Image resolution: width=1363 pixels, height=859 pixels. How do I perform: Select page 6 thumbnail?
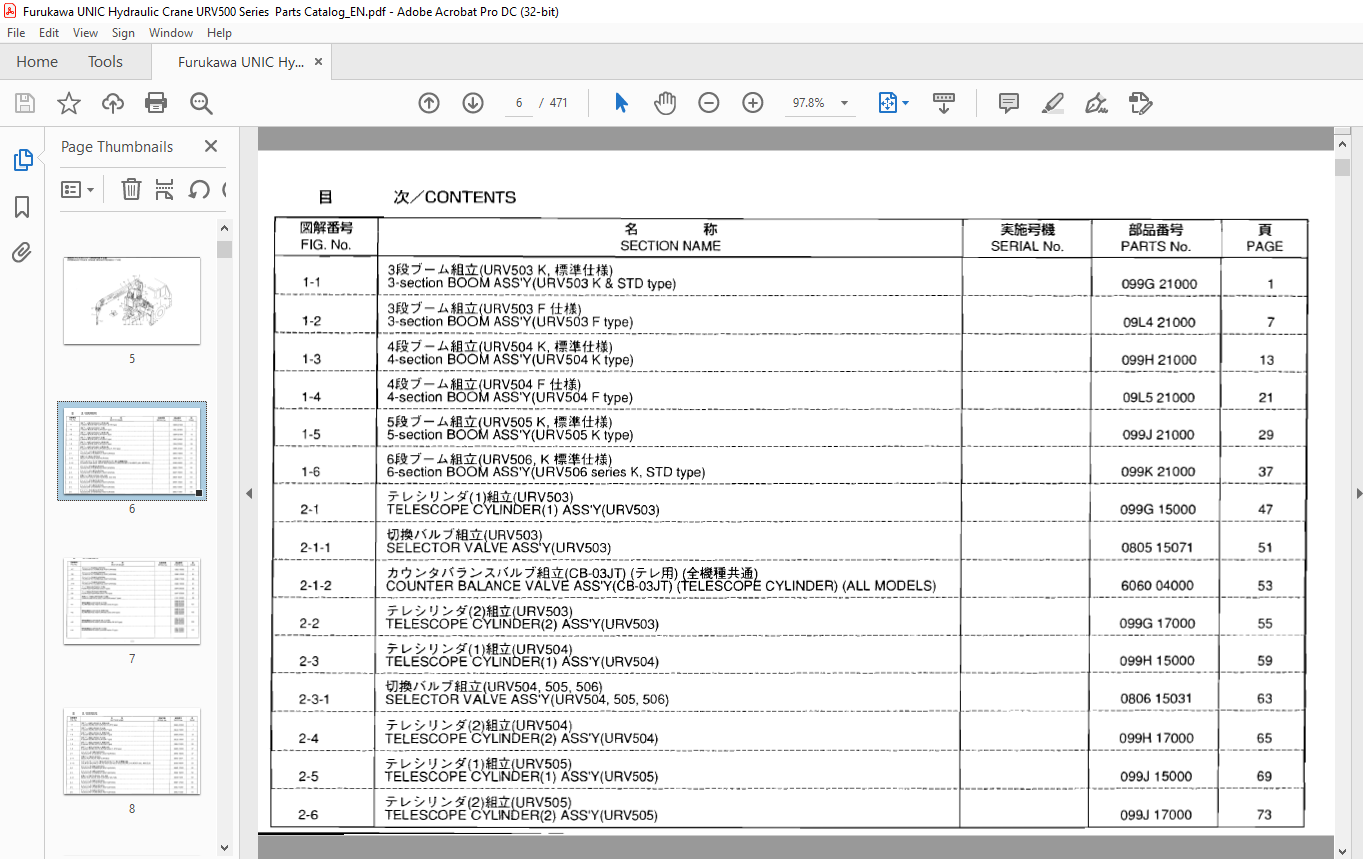click(132, 451)
